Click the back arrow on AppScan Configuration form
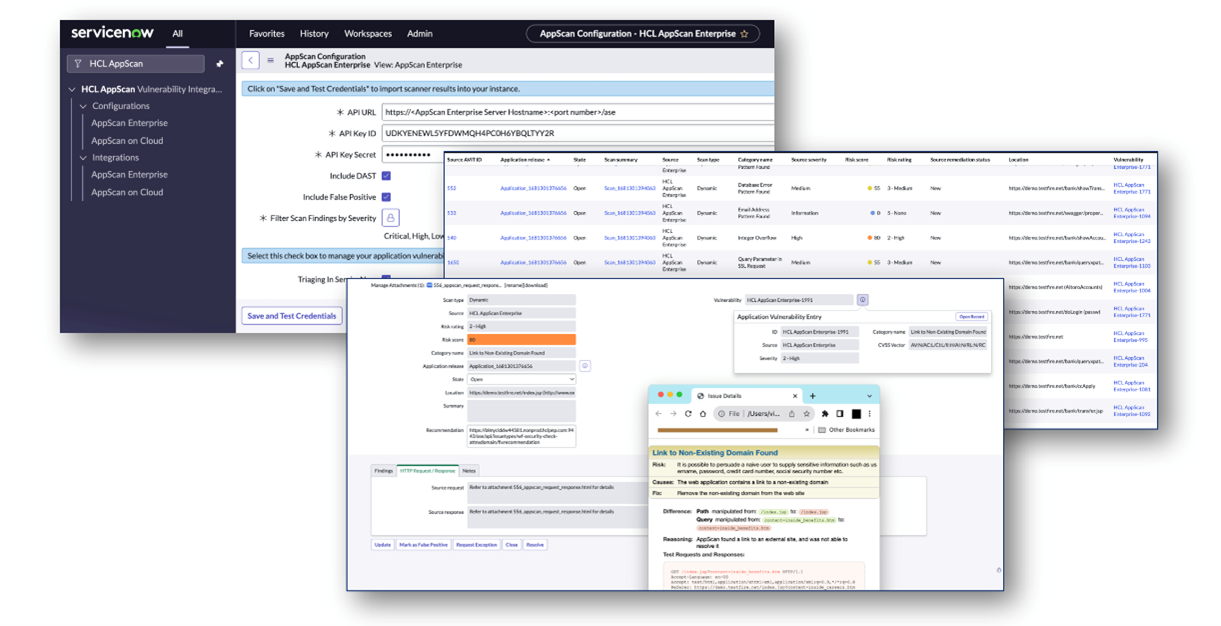This screenshot has height=626, width=1221. coord(250,61)
